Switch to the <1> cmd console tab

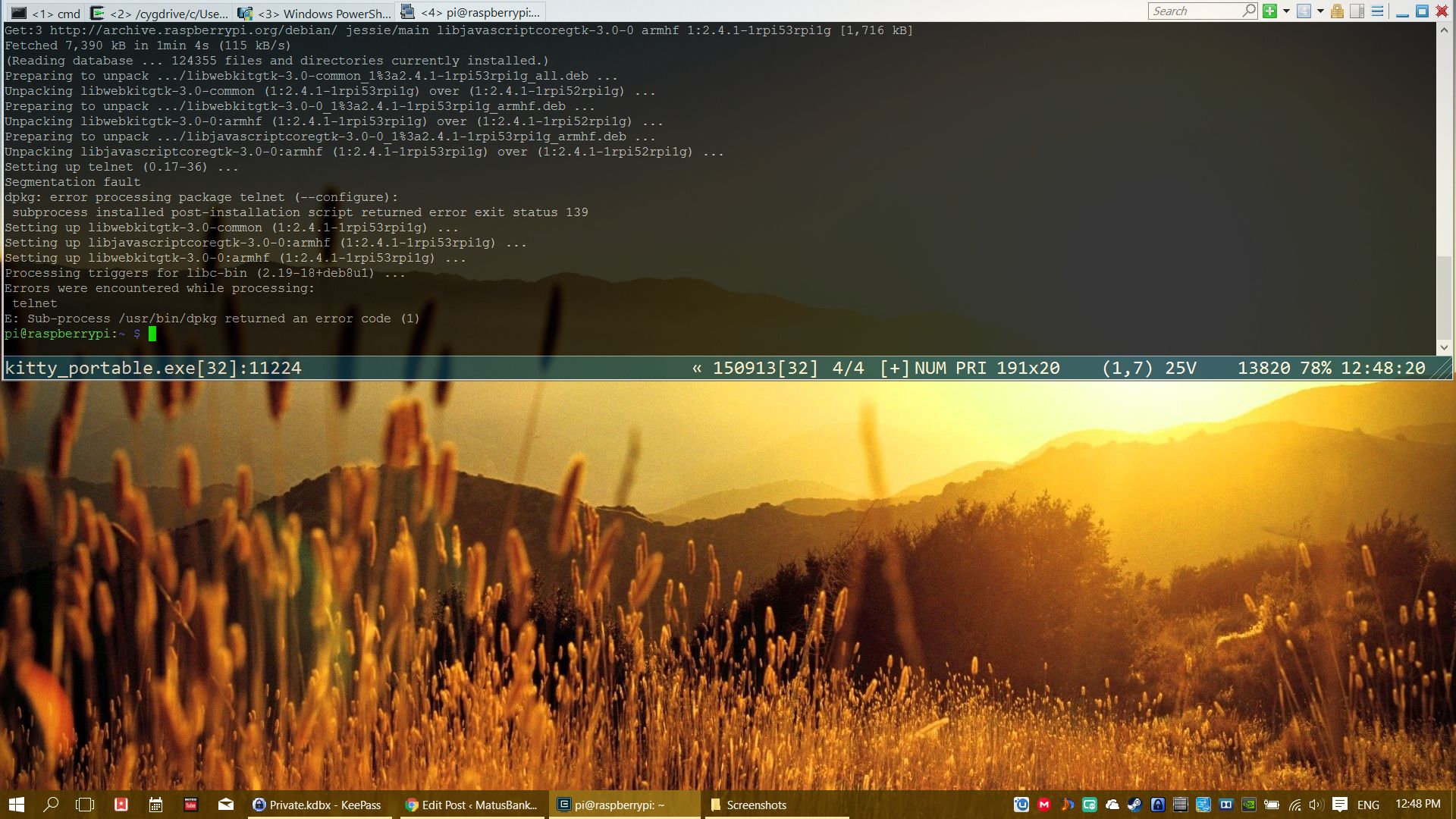[45, 13]
